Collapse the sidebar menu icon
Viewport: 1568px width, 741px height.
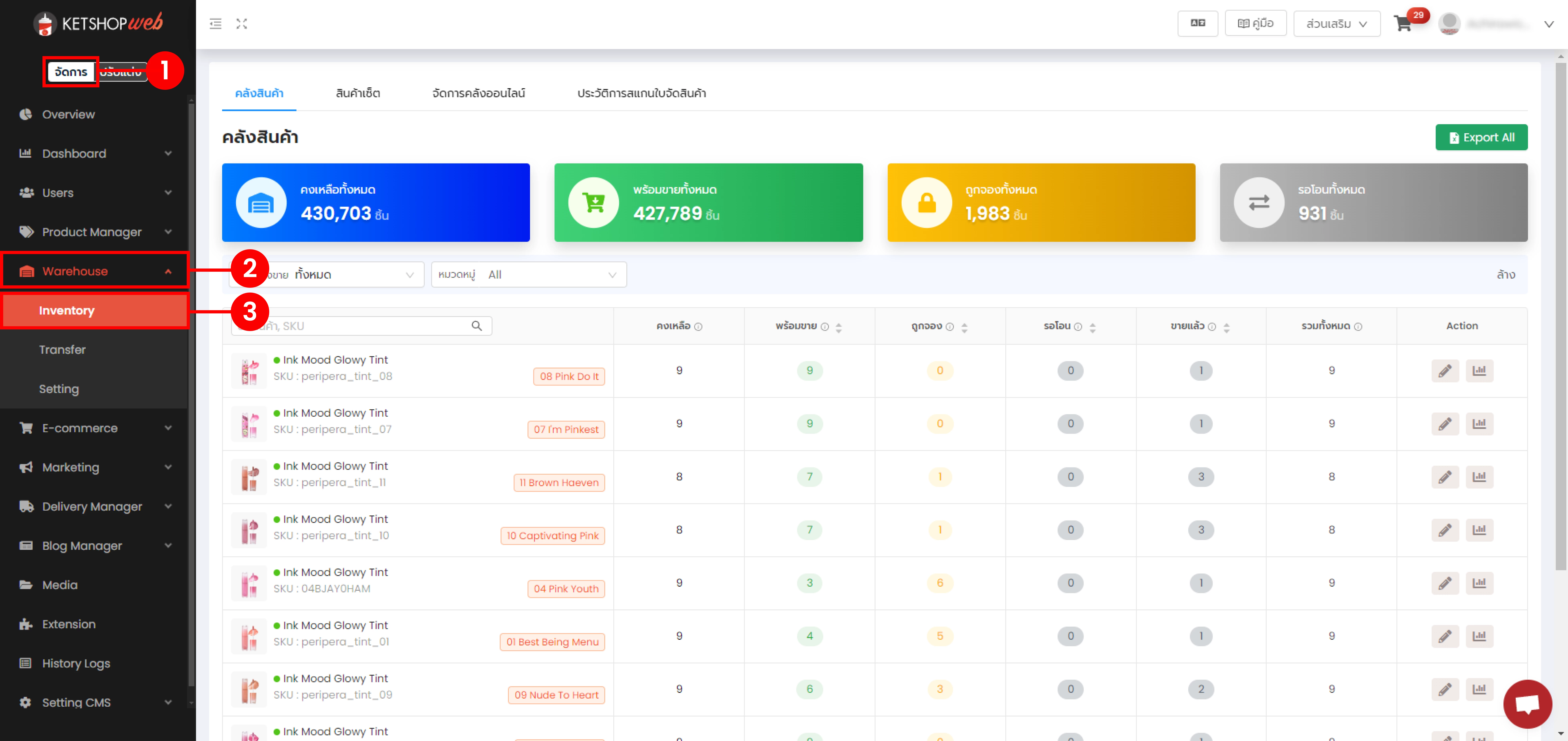pyautogui.click(x=216, y=24)
